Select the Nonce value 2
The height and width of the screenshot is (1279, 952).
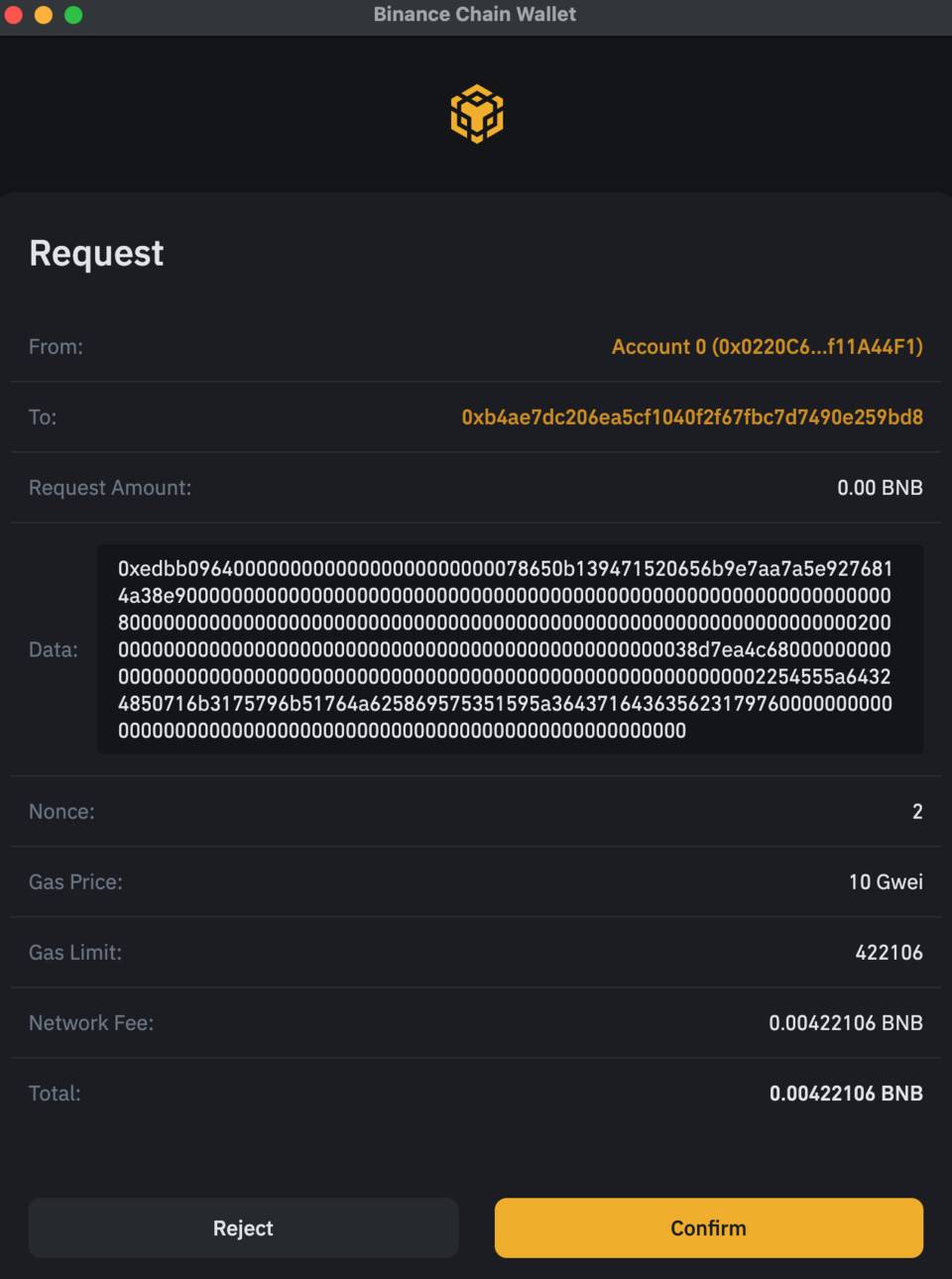[915, 811]
